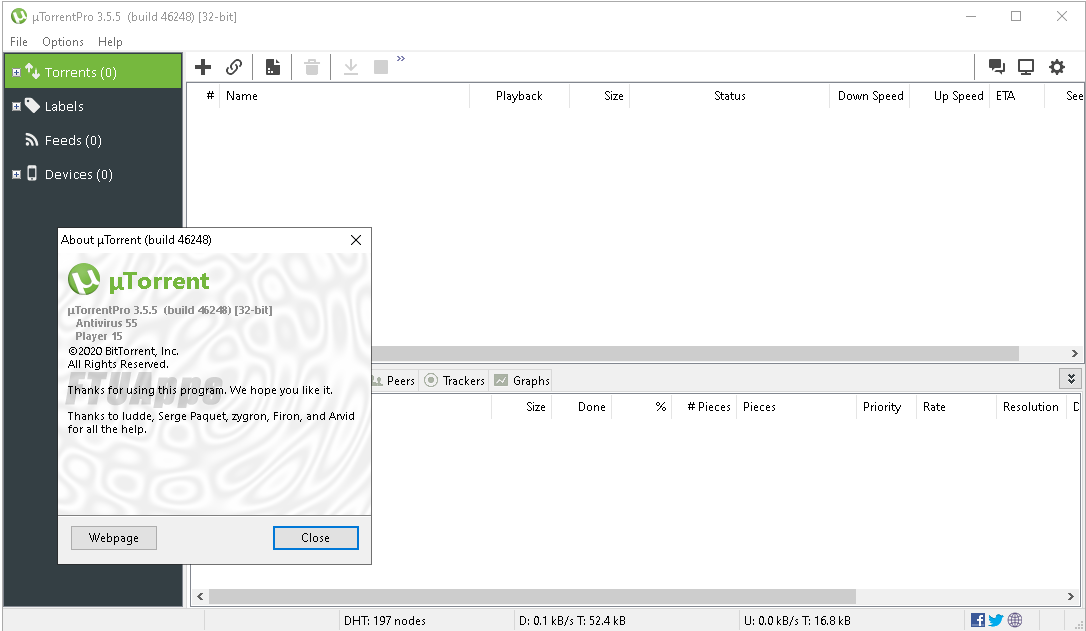Sort by ETA column header
The image size is (1086, 631).
[x=1017, y=96]
